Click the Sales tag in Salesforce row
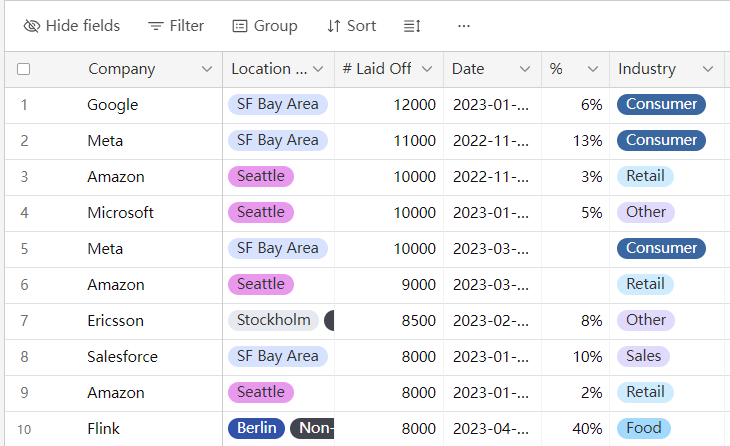The height and width of the screenshot is (446, 730). point(643,356)
